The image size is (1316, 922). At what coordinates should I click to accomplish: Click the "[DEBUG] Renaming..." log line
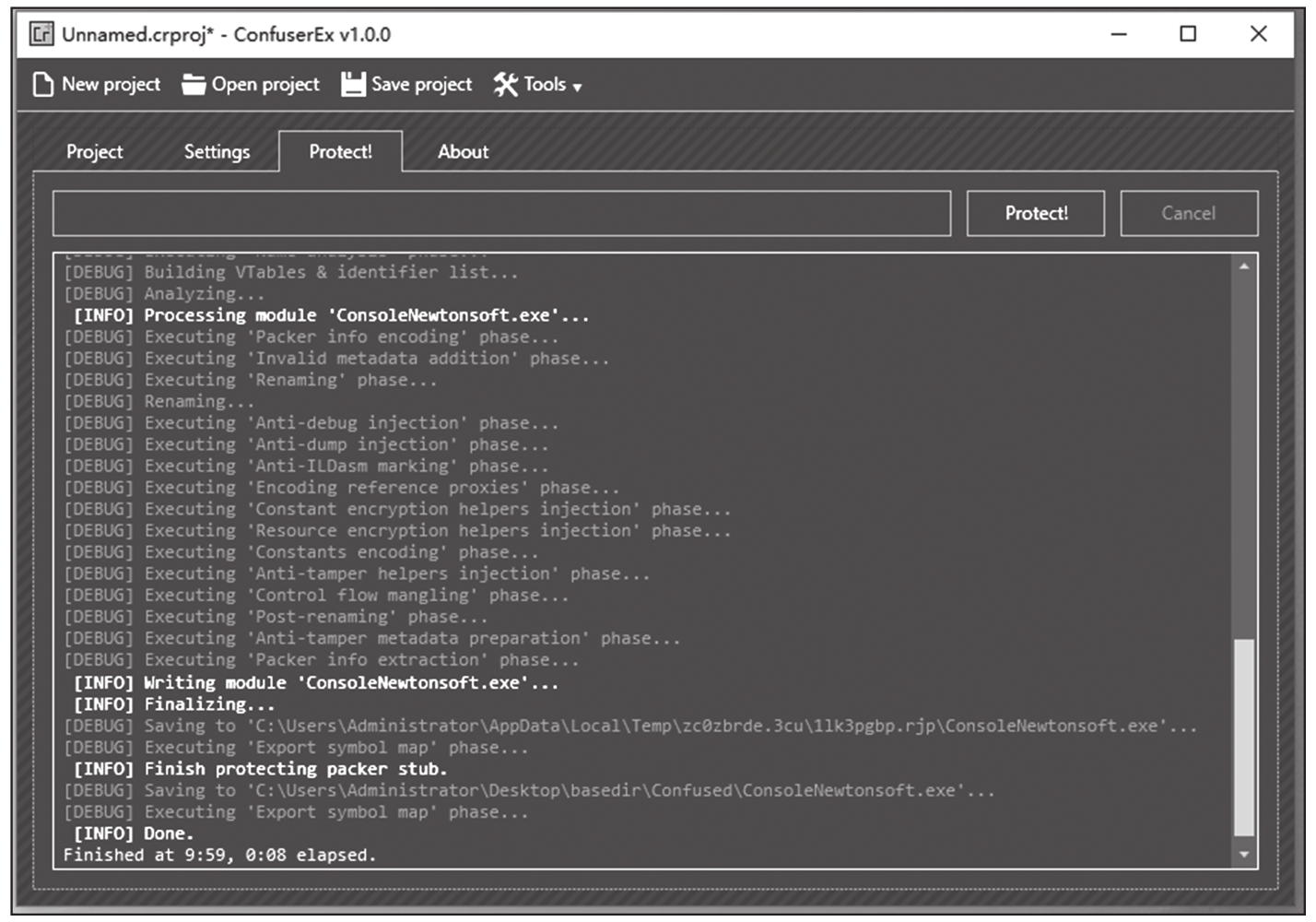point(159,402)
